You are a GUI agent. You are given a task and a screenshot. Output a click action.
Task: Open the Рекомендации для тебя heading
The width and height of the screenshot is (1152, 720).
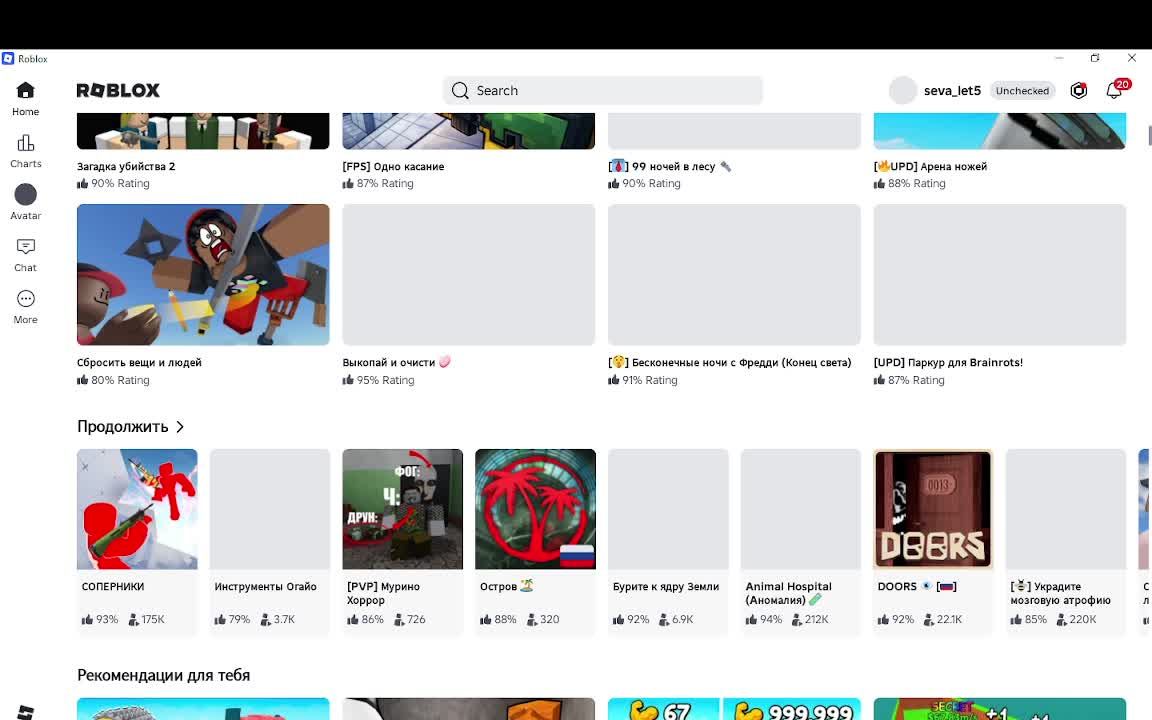(164, 675)
